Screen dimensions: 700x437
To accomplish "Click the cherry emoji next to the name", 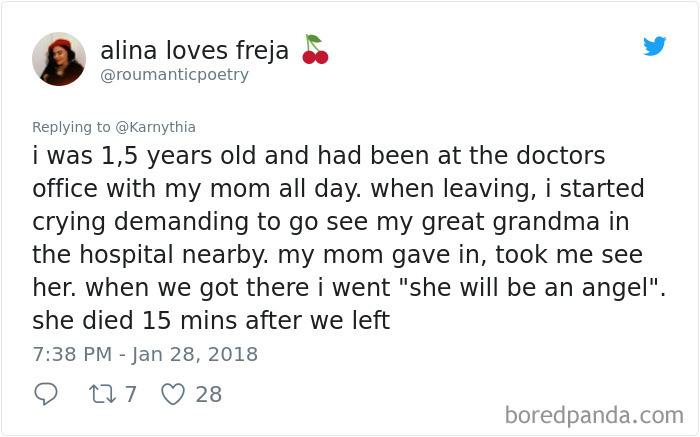I will tap(314, 50).
